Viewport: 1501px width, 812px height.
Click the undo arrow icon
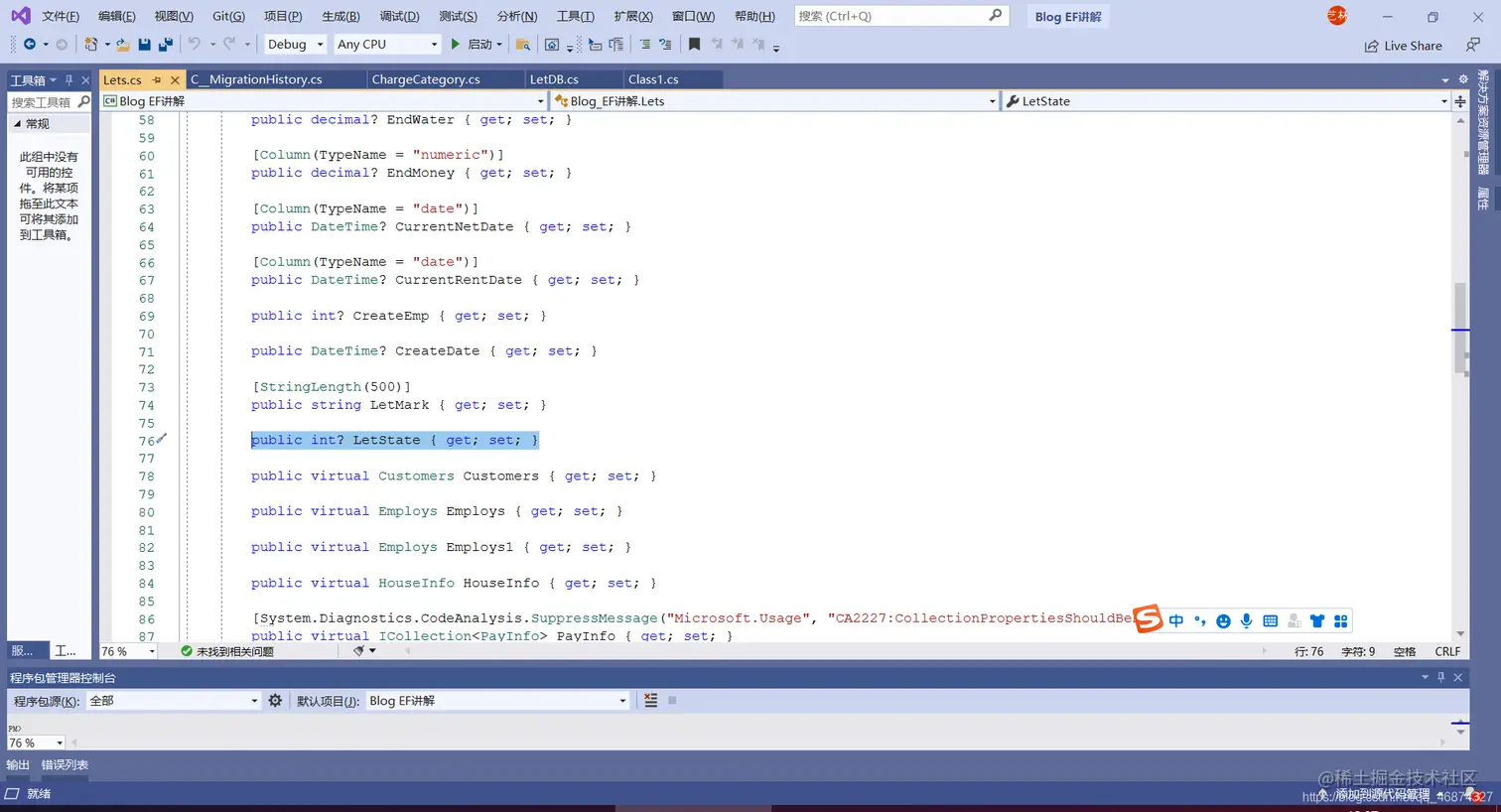(195, 44)
